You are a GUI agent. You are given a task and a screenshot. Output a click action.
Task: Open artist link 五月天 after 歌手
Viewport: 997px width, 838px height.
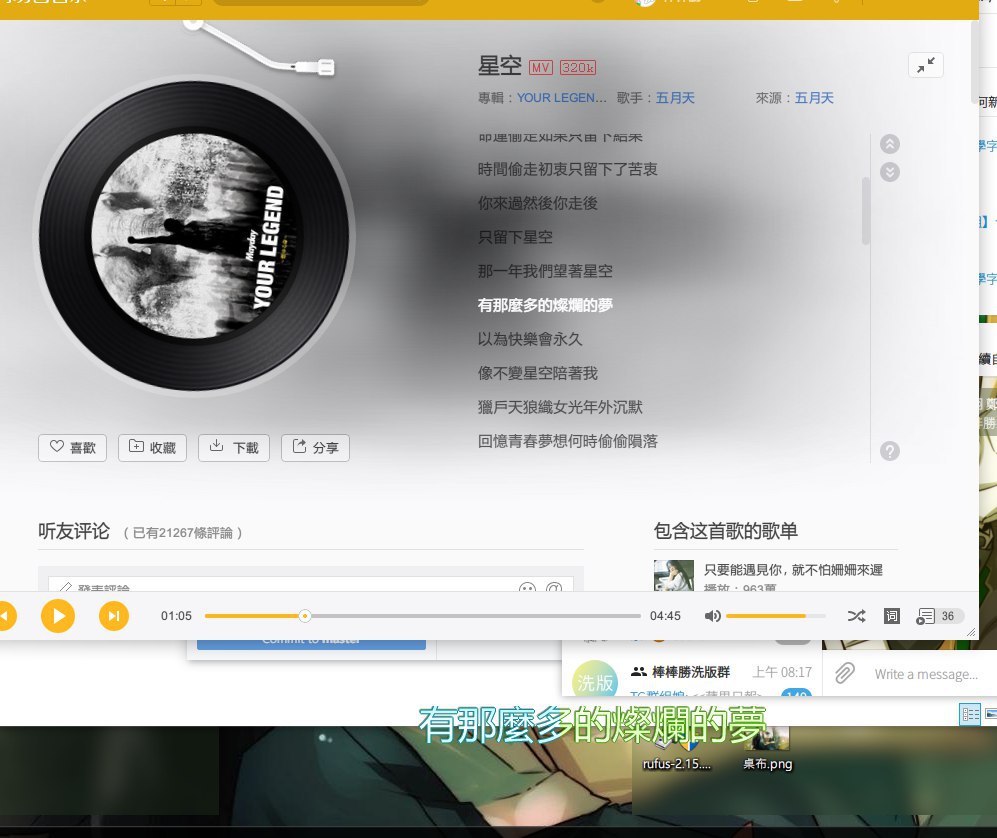pyautogui.click(x=675, y=98)
